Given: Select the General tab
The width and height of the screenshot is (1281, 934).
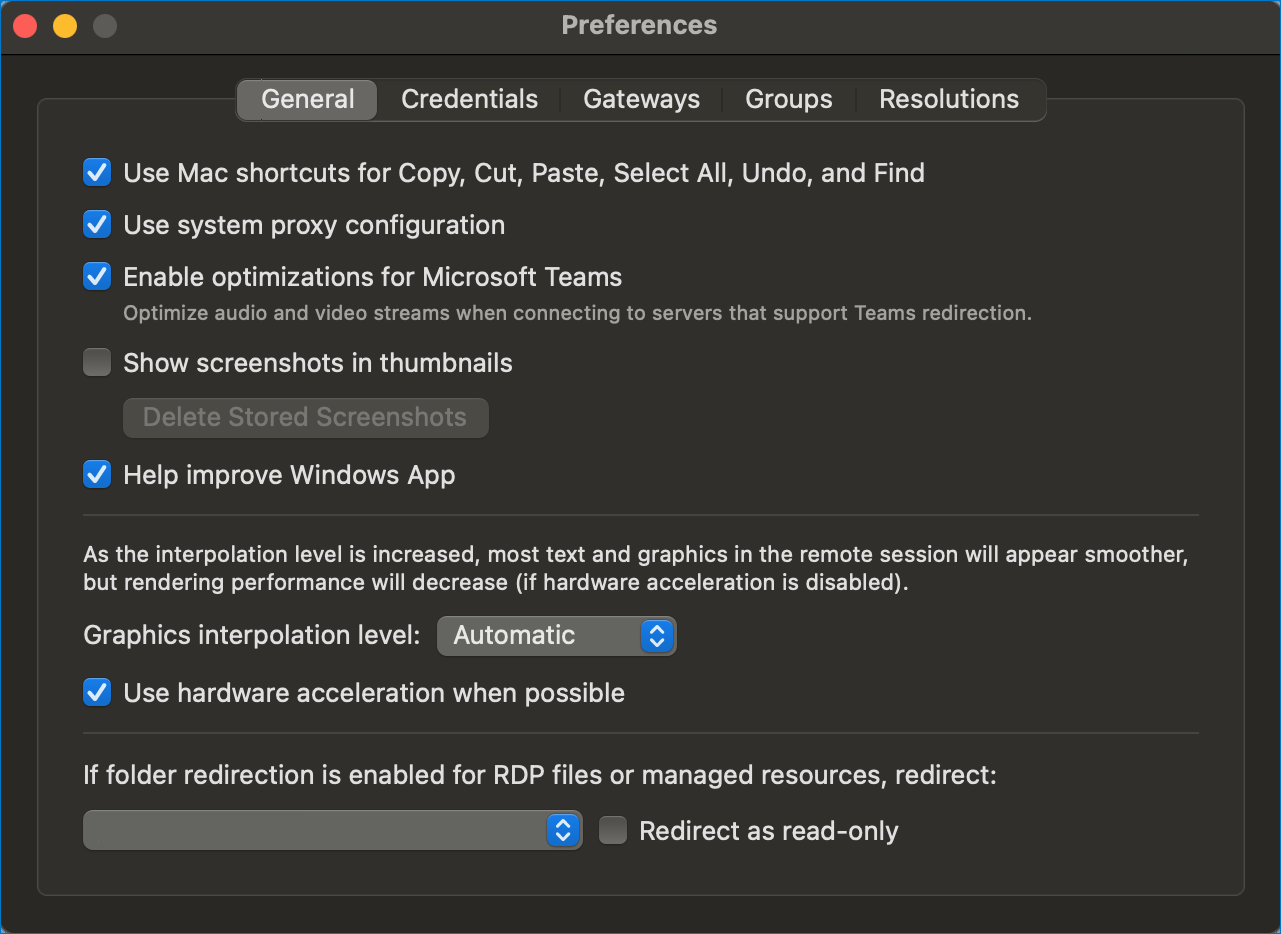Looking at the screenshot, I should [x=308, y=99].
